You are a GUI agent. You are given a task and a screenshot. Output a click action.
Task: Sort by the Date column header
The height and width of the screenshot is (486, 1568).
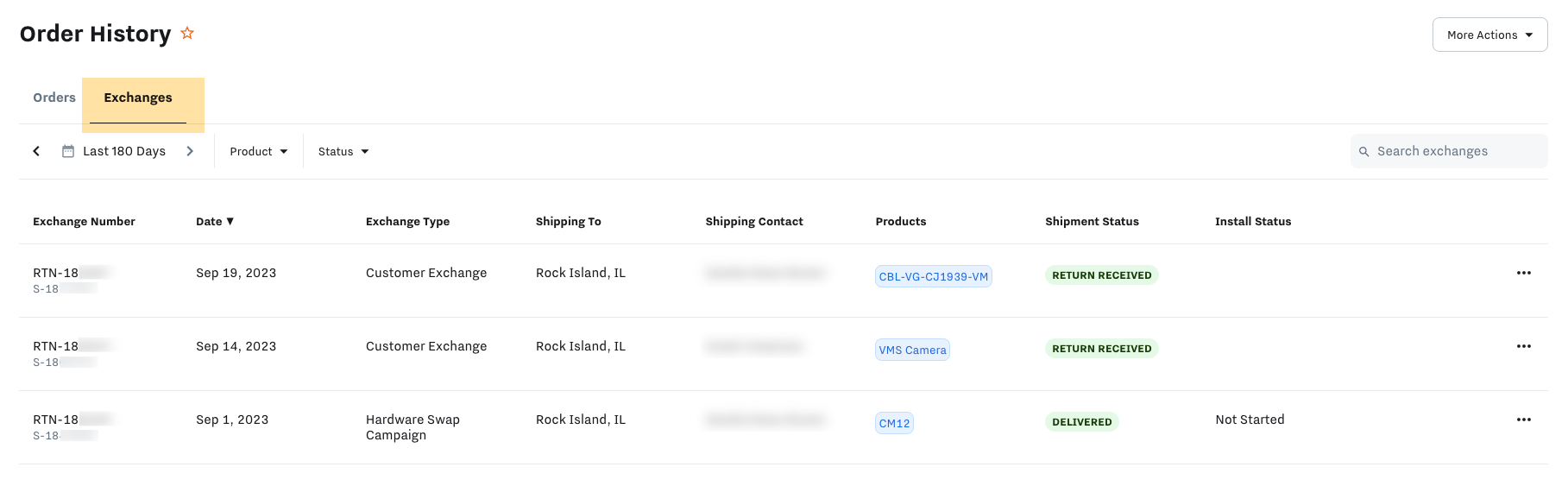coord(215,222)
